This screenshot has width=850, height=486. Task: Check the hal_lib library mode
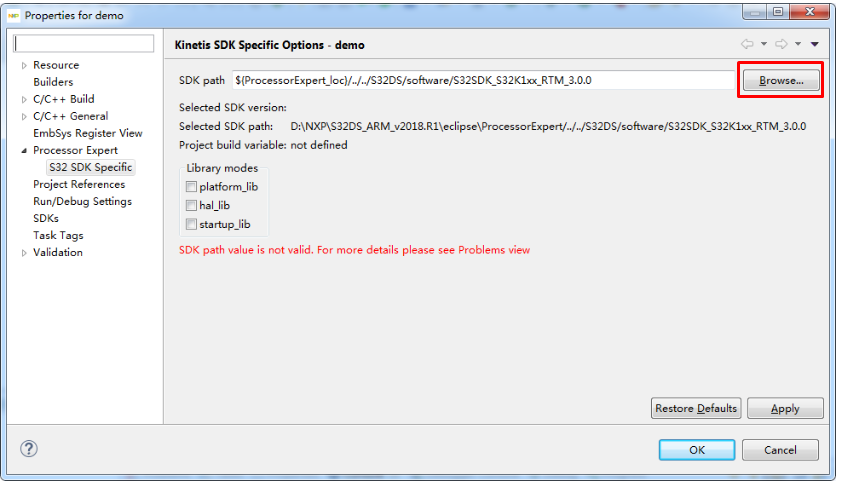[x=191, y=205]
